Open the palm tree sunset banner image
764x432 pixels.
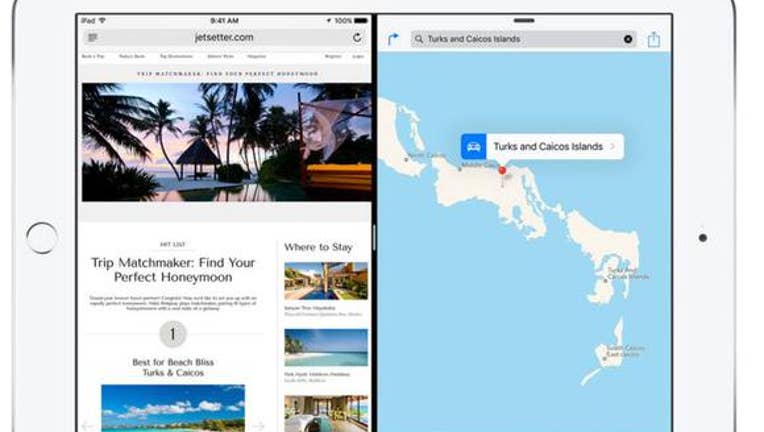tap(227, 142)
